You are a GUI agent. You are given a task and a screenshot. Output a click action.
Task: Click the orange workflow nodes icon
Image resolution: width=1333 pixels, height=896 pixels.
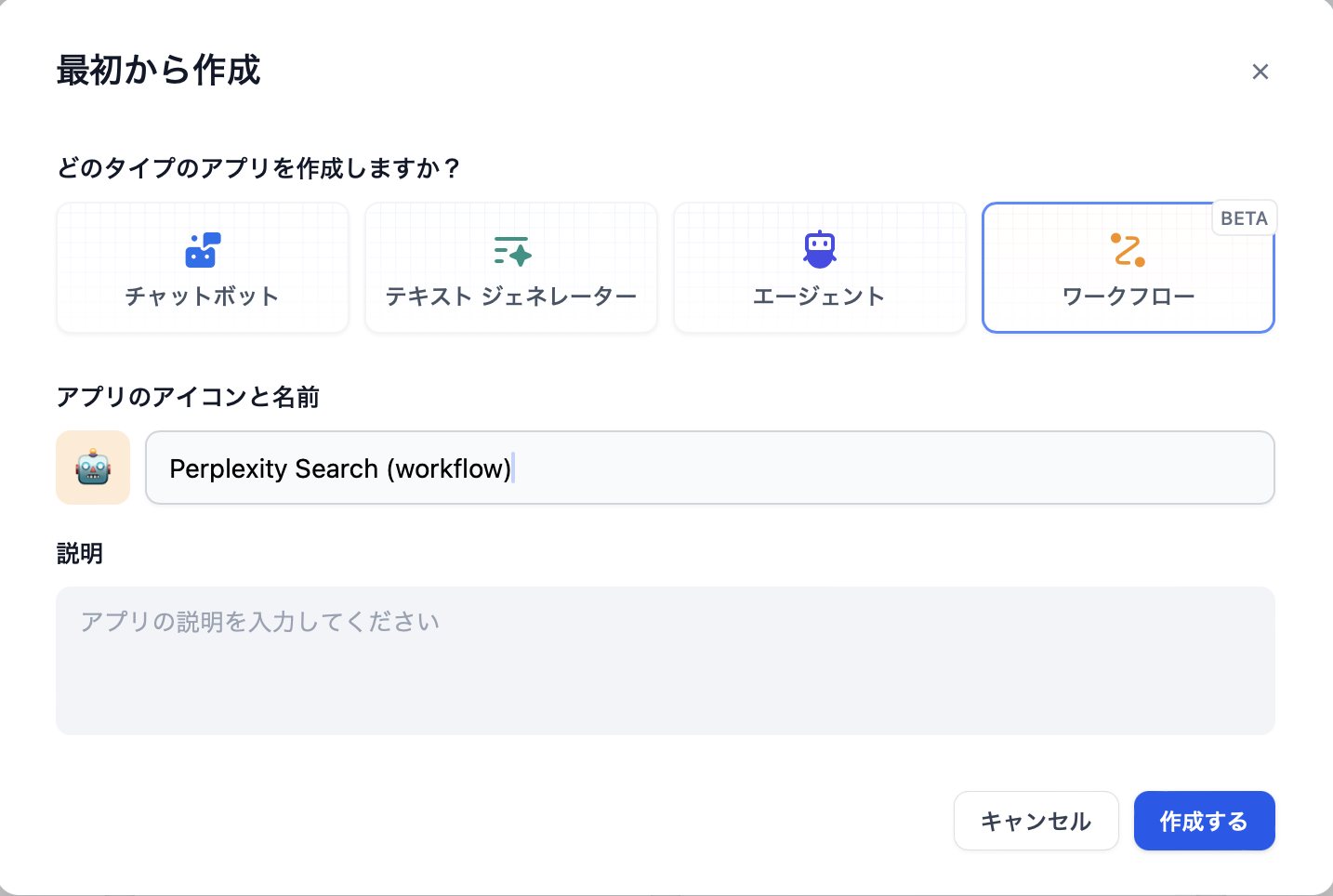(x=1128, y=249)
